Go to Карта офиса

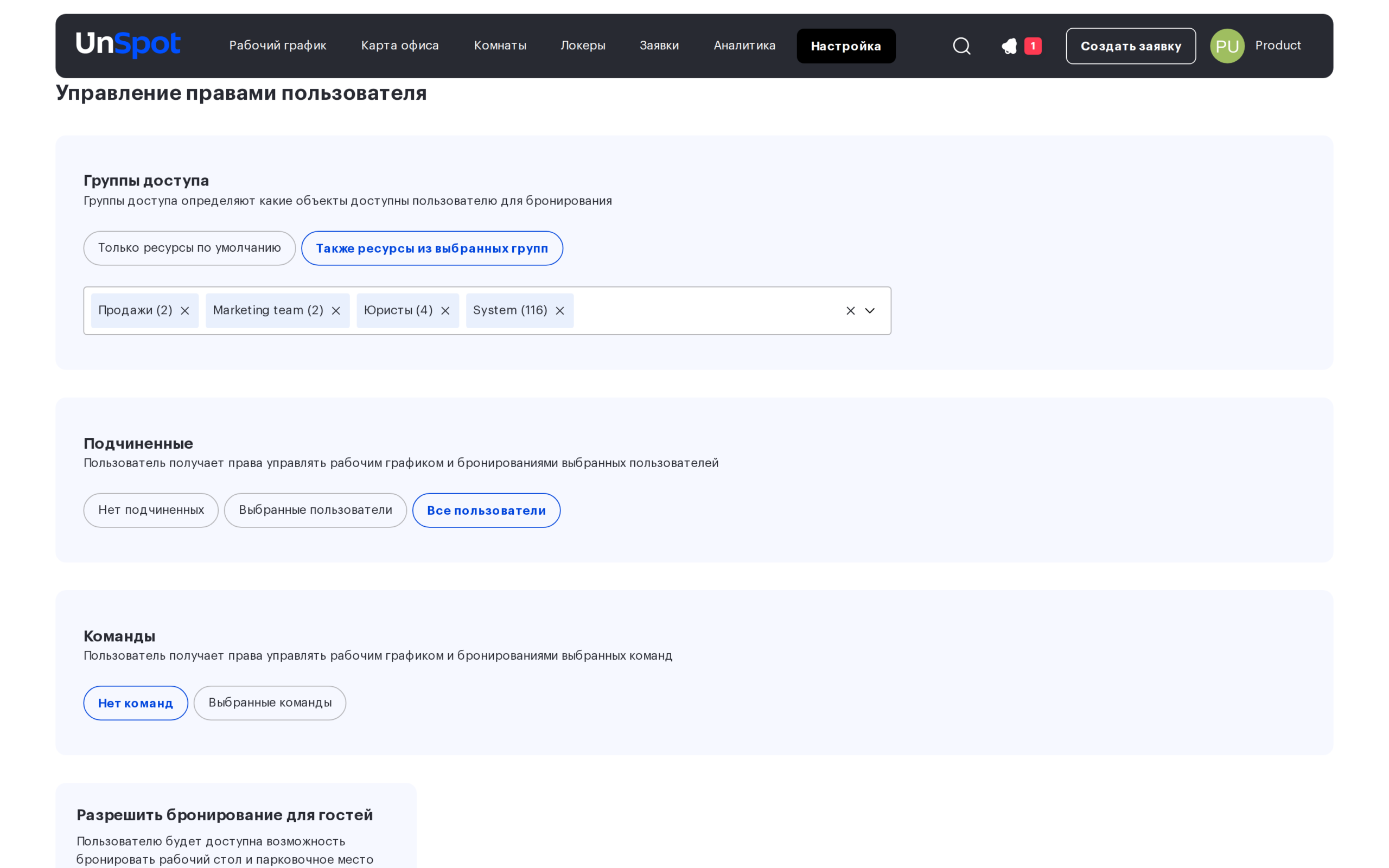coord(399,46)
